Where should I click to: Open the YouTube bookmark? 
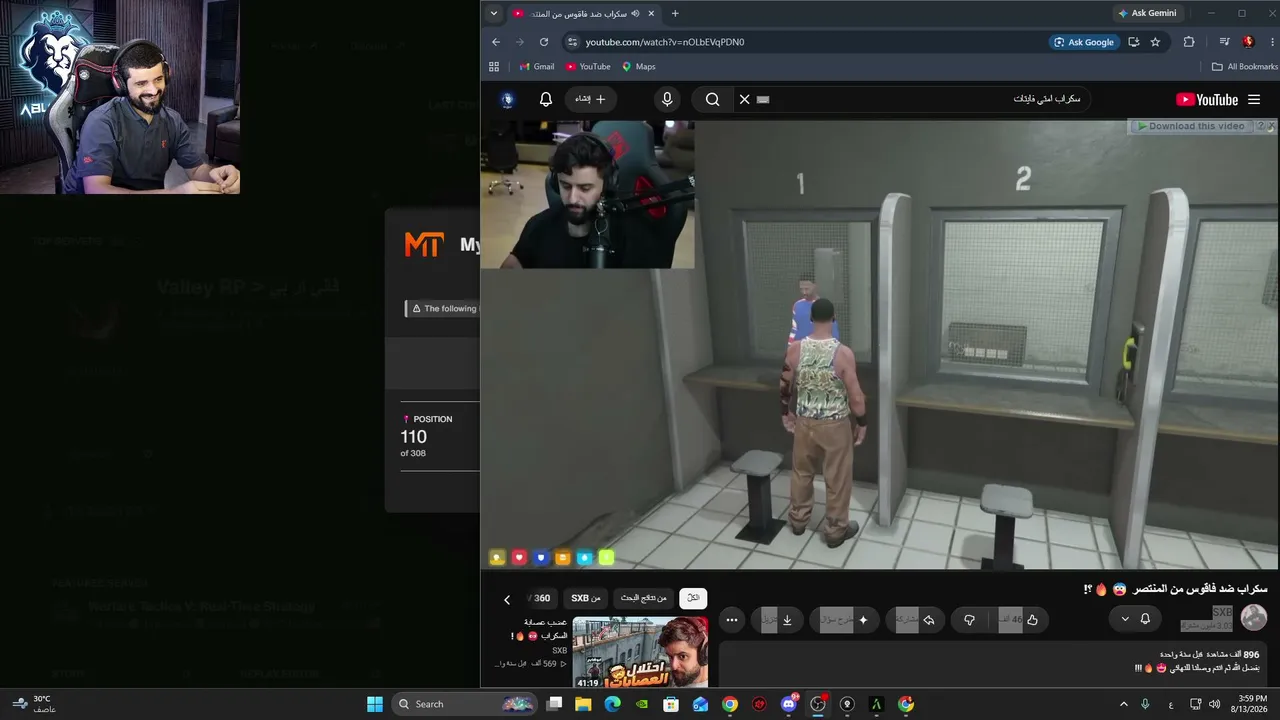(x=588, y=67)
